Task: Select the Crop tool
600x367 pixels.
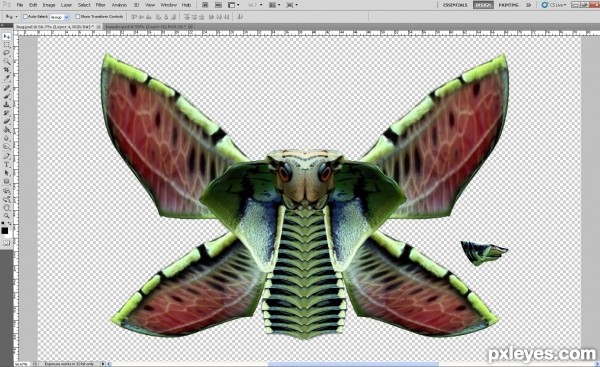Action: (7, 70)
